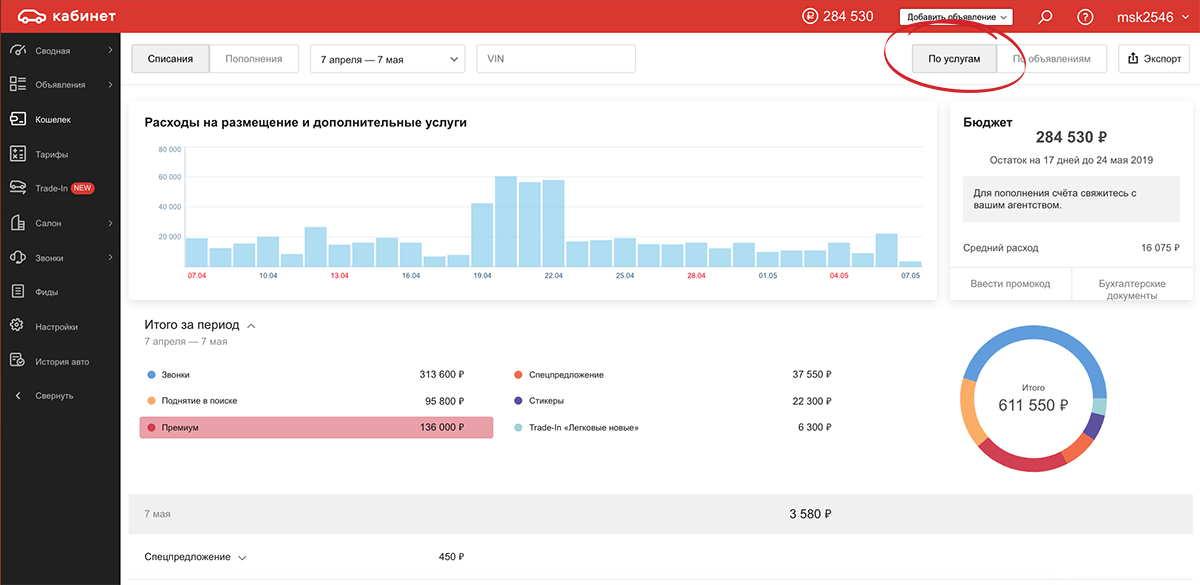This screenshot has width=1200, height=585.
Task: Click the VIN input field
Action: pyautogui.click(x=556, y=59)
